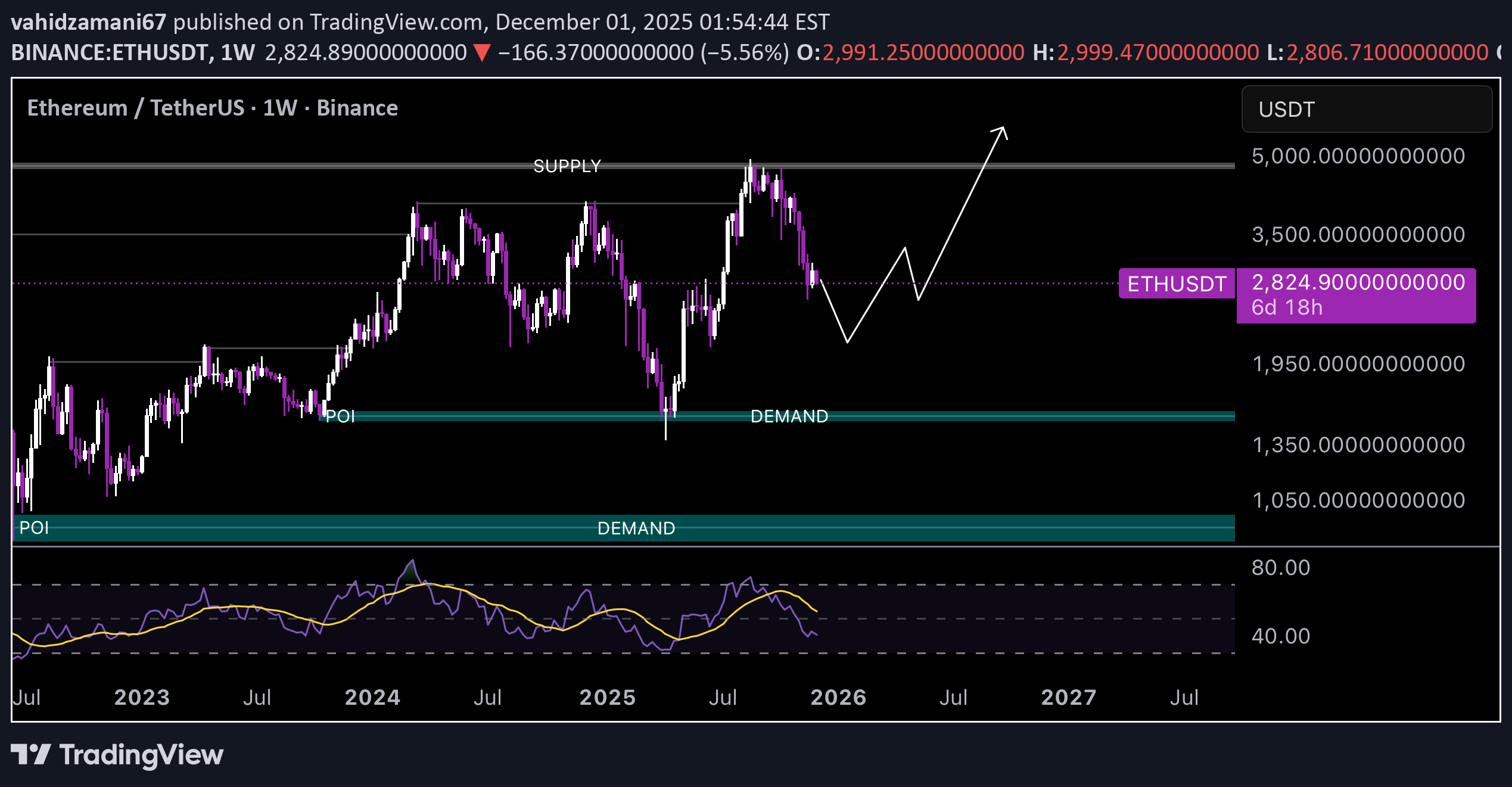Select the SUPPLY zone label
1512x787 pixels.
coord(567,166)
